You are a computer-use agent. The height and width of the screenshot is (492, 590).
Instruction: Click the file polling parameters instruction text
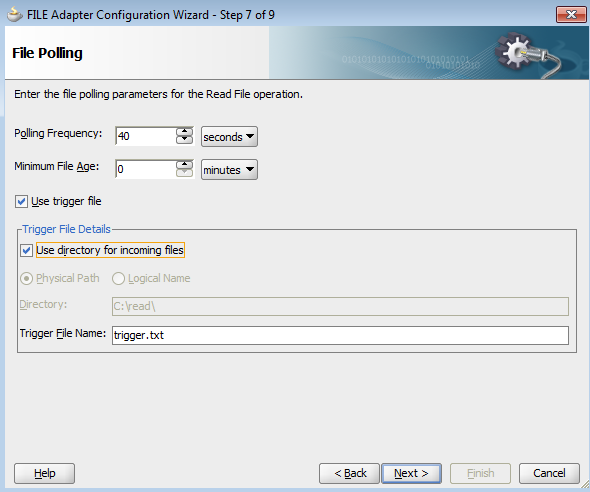(x=158, y=94)
